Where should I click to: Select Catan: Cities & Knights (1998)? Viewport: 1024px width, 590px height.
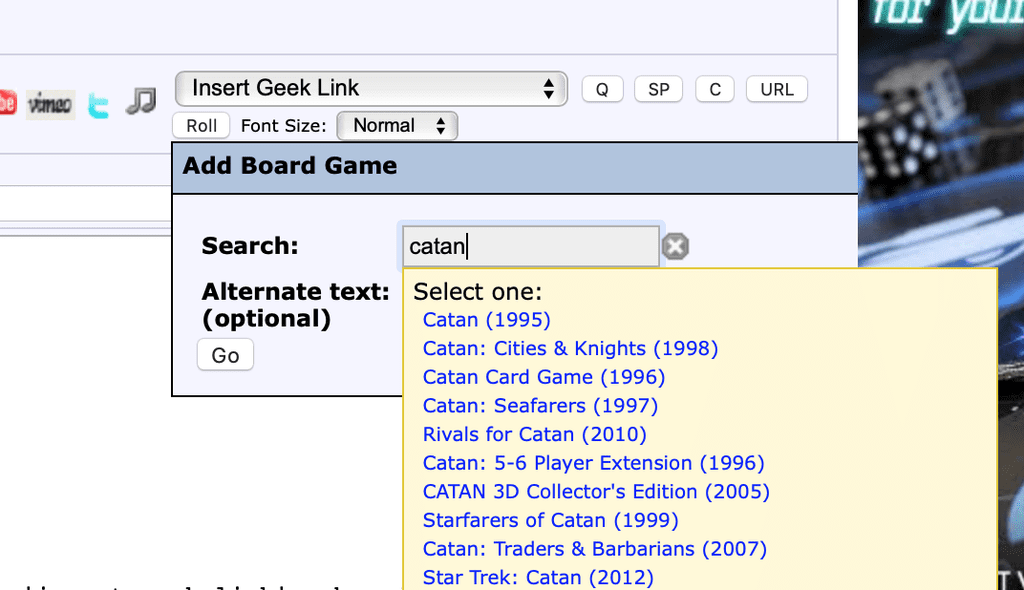570,348
